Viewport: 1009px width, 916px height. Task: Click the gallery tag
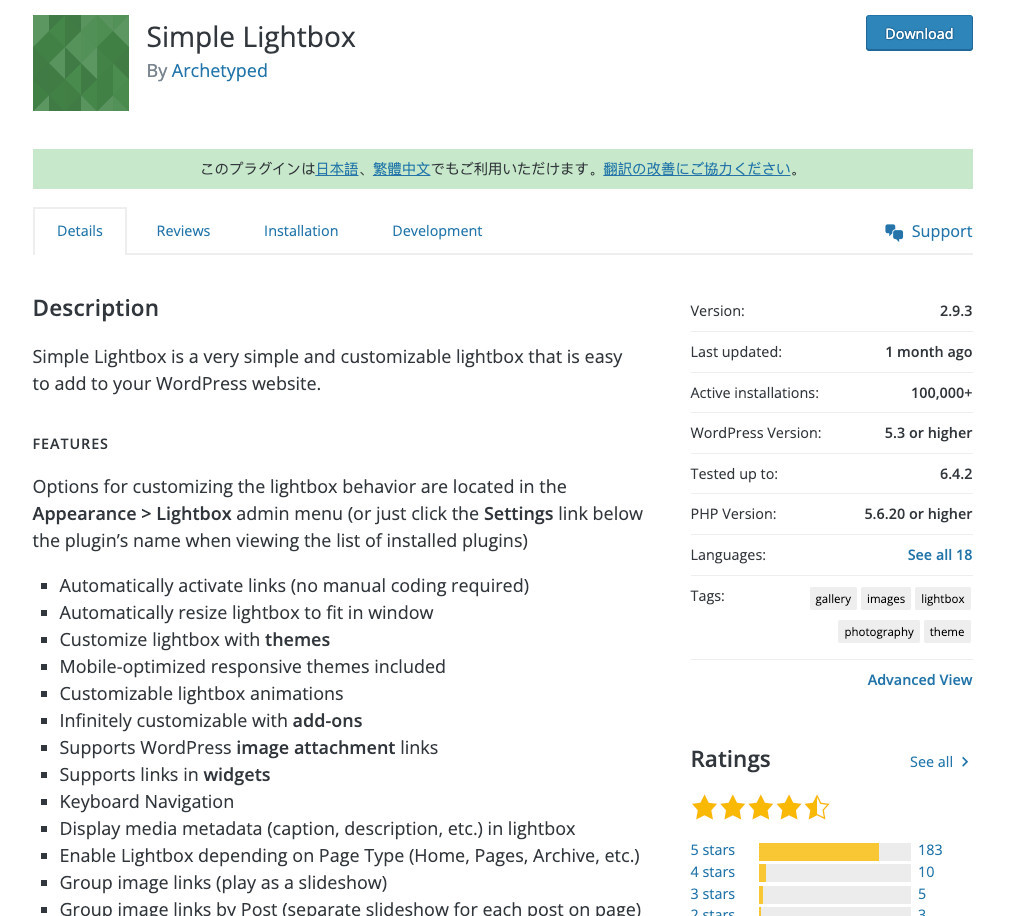(833, 599)
